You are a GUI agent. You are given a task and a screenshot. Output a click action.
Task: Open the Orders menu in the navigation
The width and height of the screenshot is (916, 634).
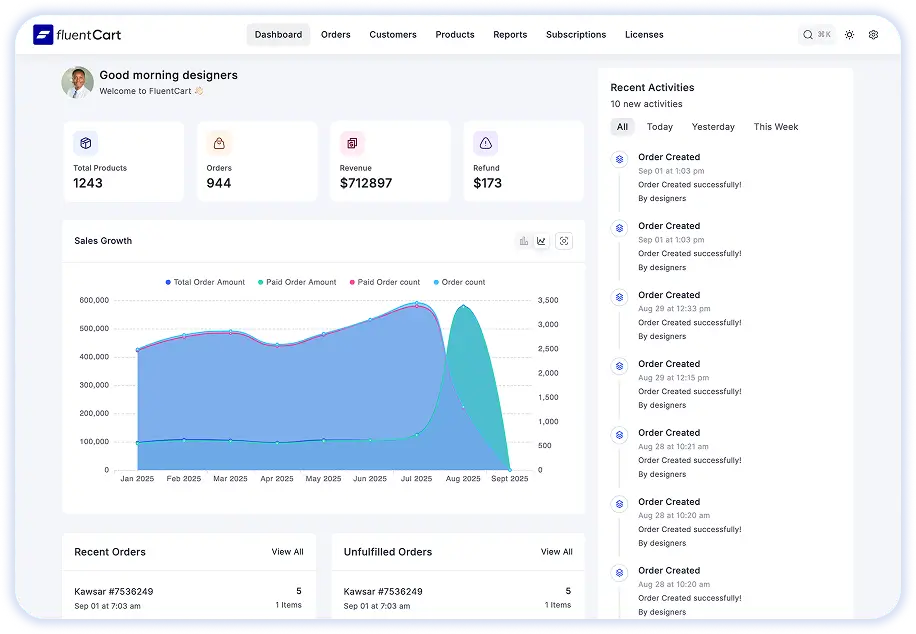coord(336,35)
